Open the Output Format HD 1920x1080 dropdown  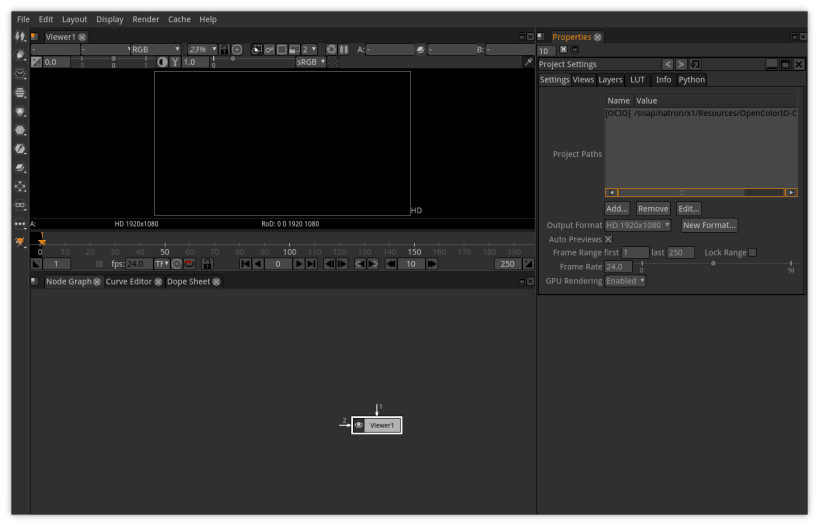[x=637, y=225]
